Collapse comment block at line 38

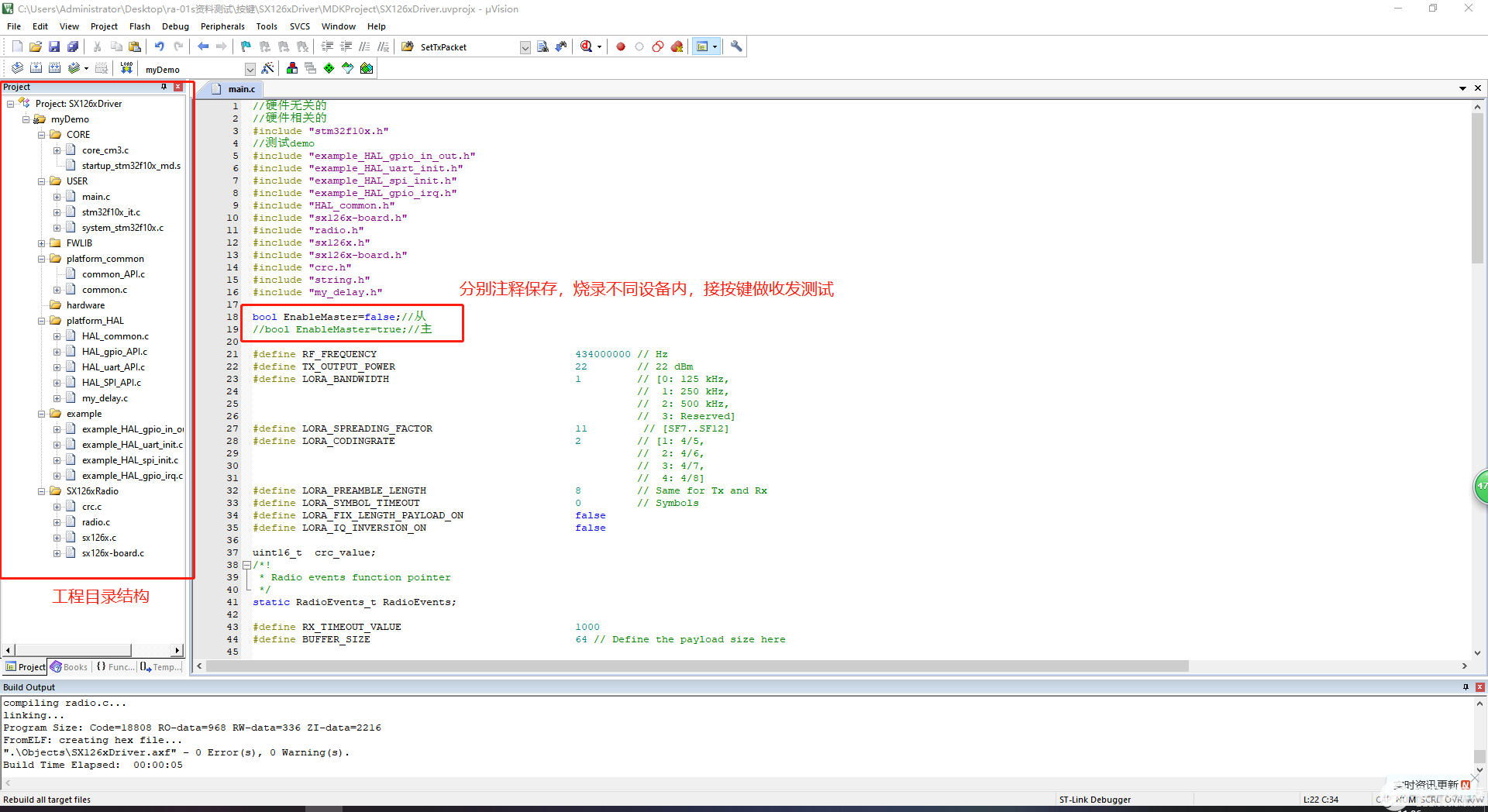246,565
